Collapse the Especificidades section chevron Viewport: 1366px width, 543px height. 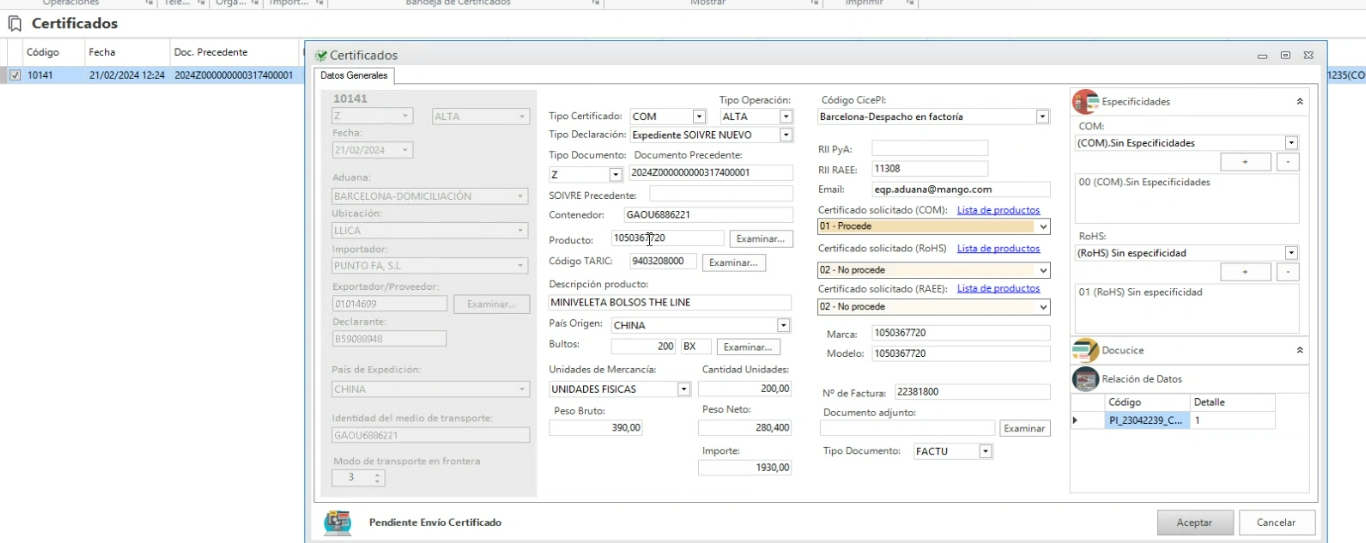[1299, 101]
